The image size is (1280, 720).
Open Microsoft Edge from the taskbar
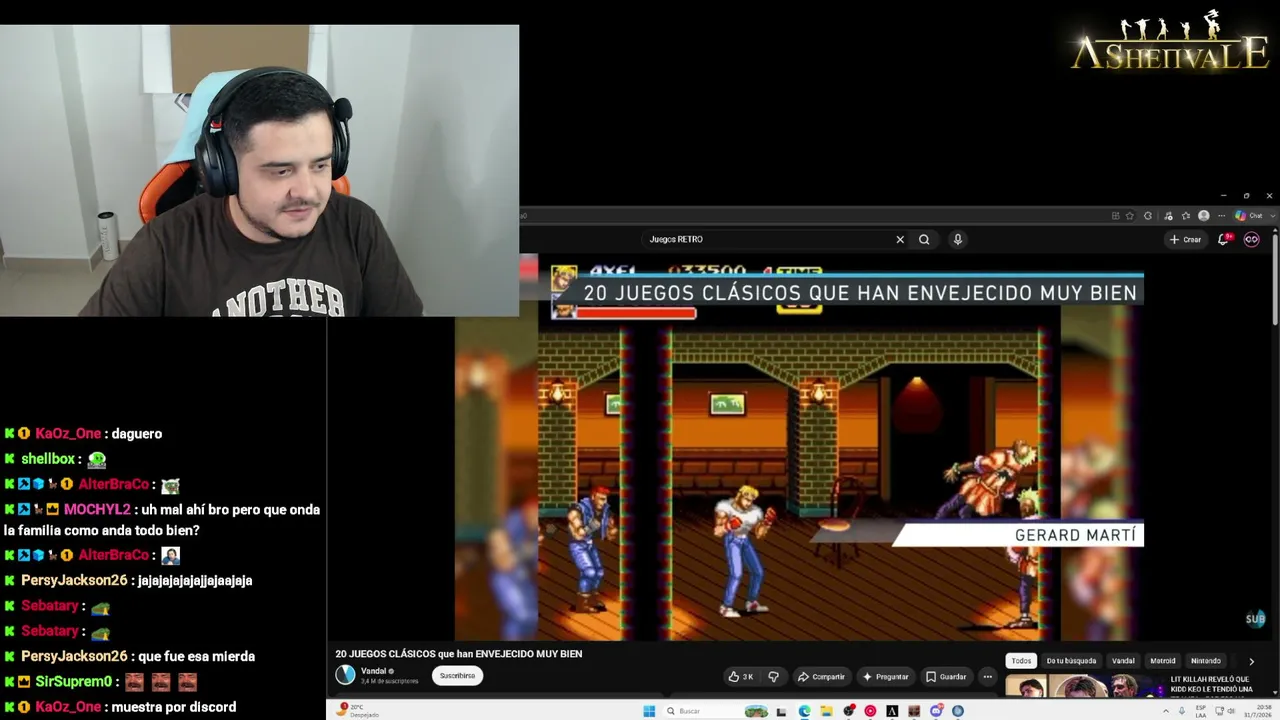point(804,711)
